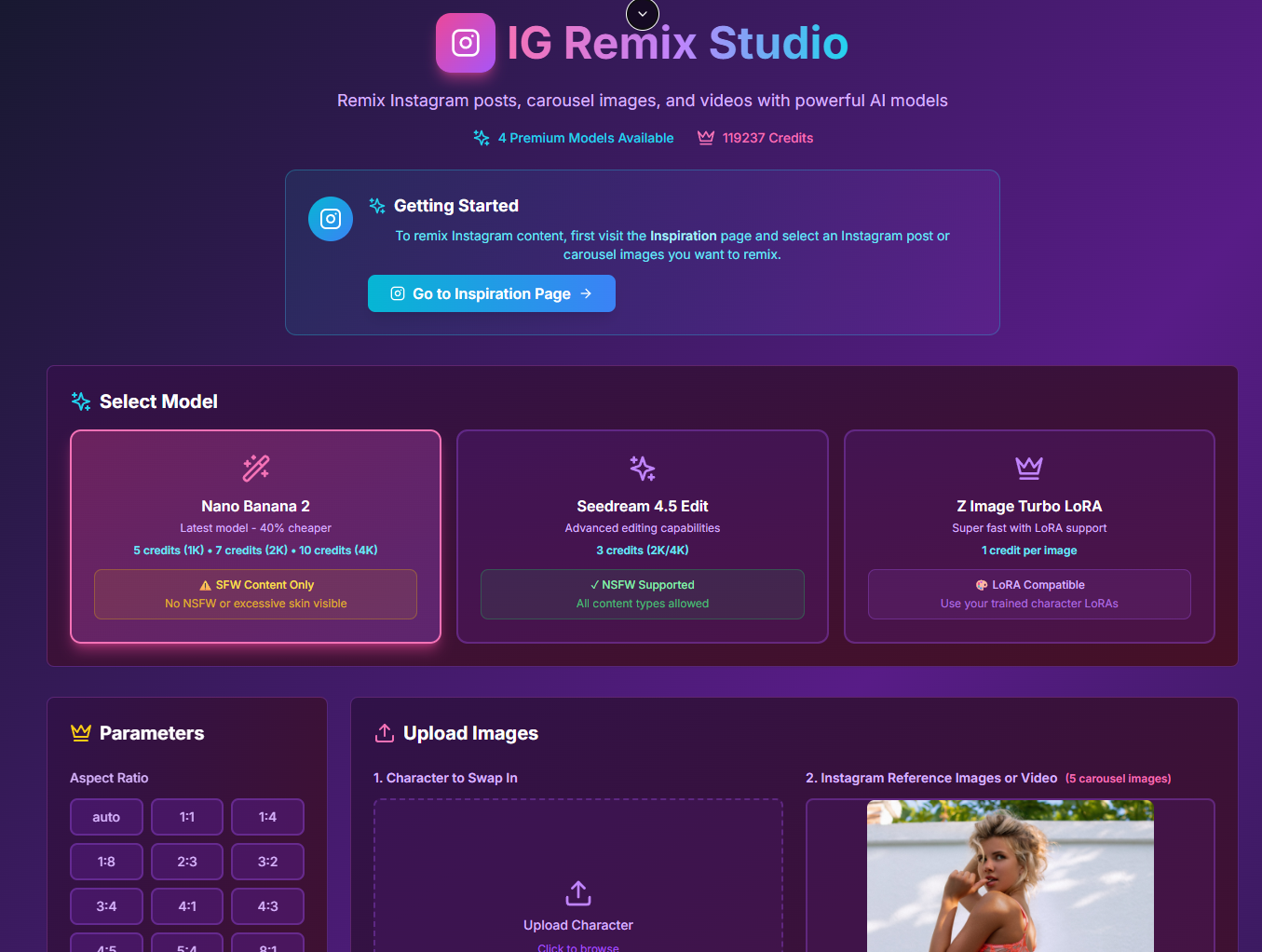Screen dimensions: 1262x952
Task: Click the round Instagram icon in the Getting Started panel
Action: [330, 218]
